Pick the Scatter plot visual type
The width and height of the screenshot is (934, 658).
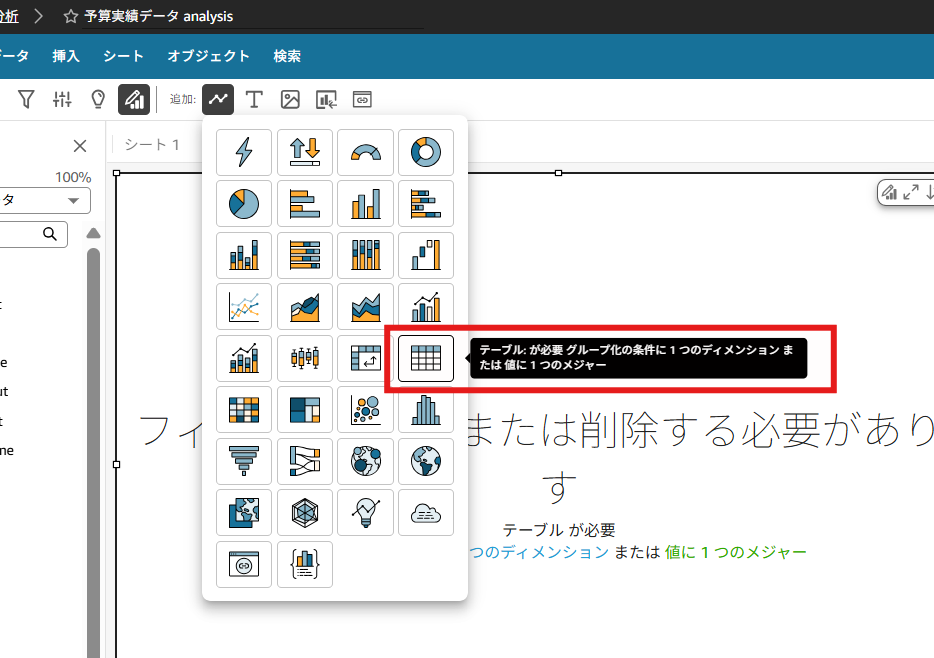[365, 410]
